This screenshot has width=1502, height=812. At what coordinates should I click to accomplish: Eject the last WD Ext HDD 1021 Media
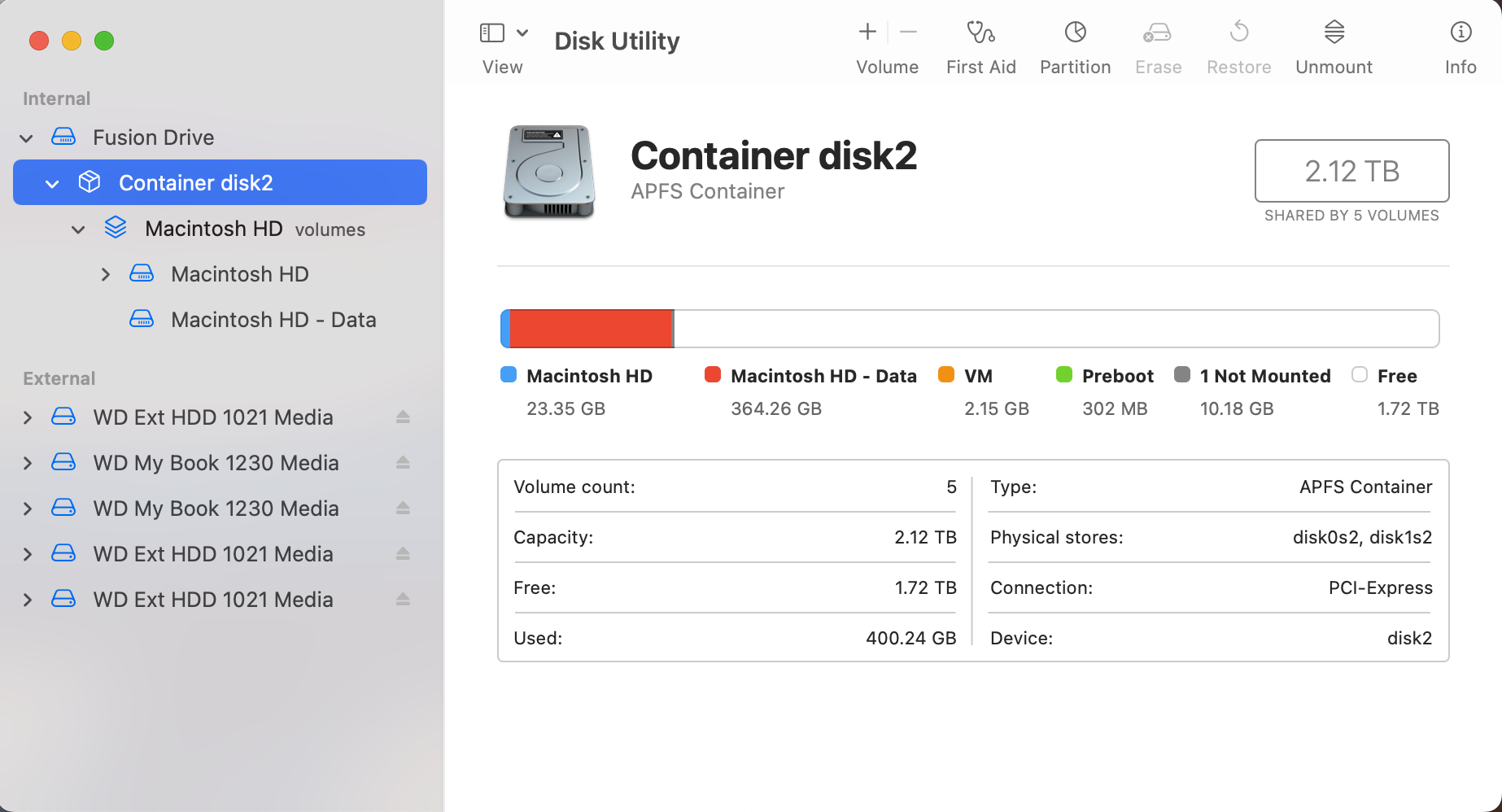(x=403, y=599)
